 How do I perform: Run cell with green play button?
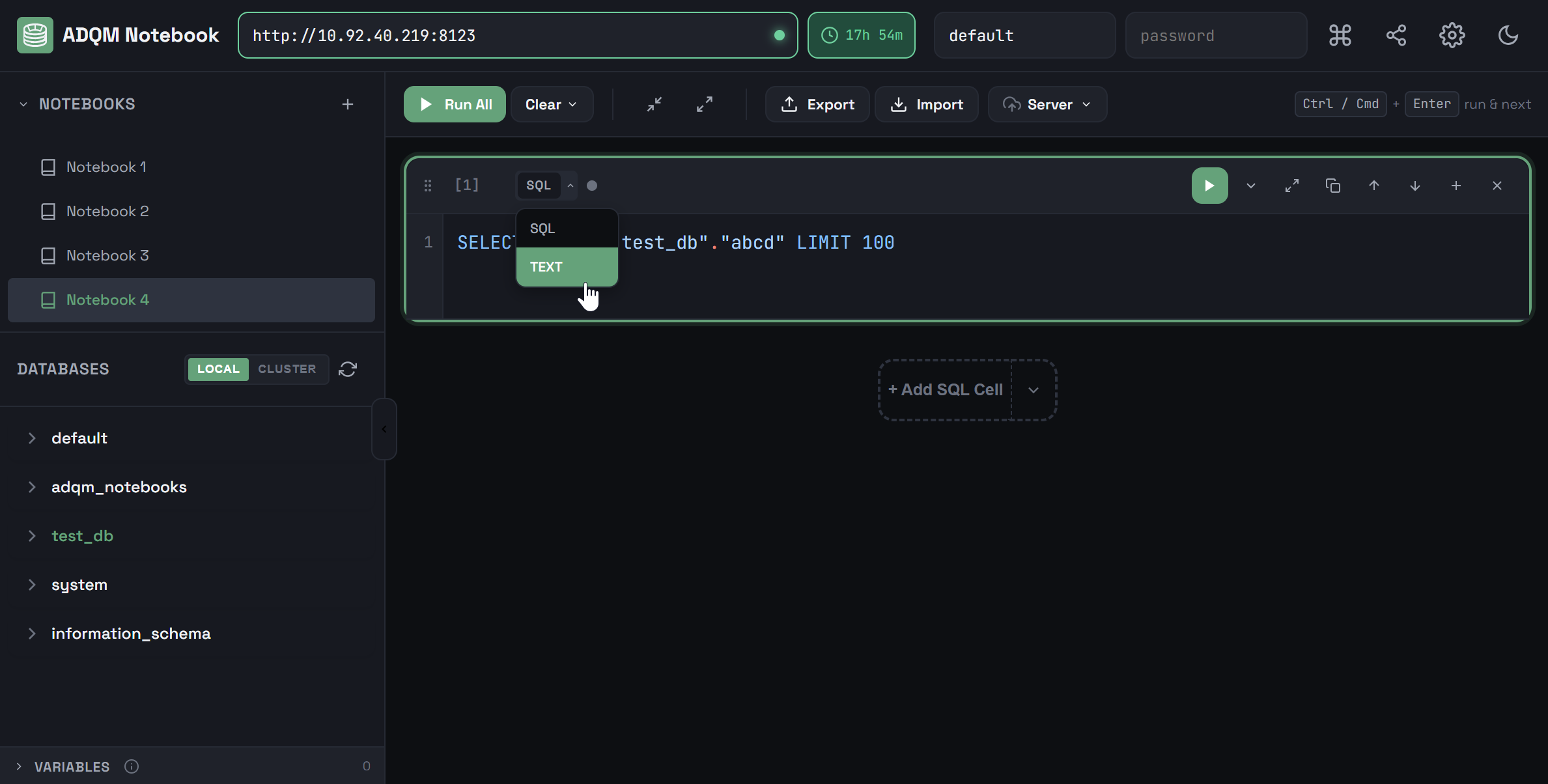point(1209,186)
